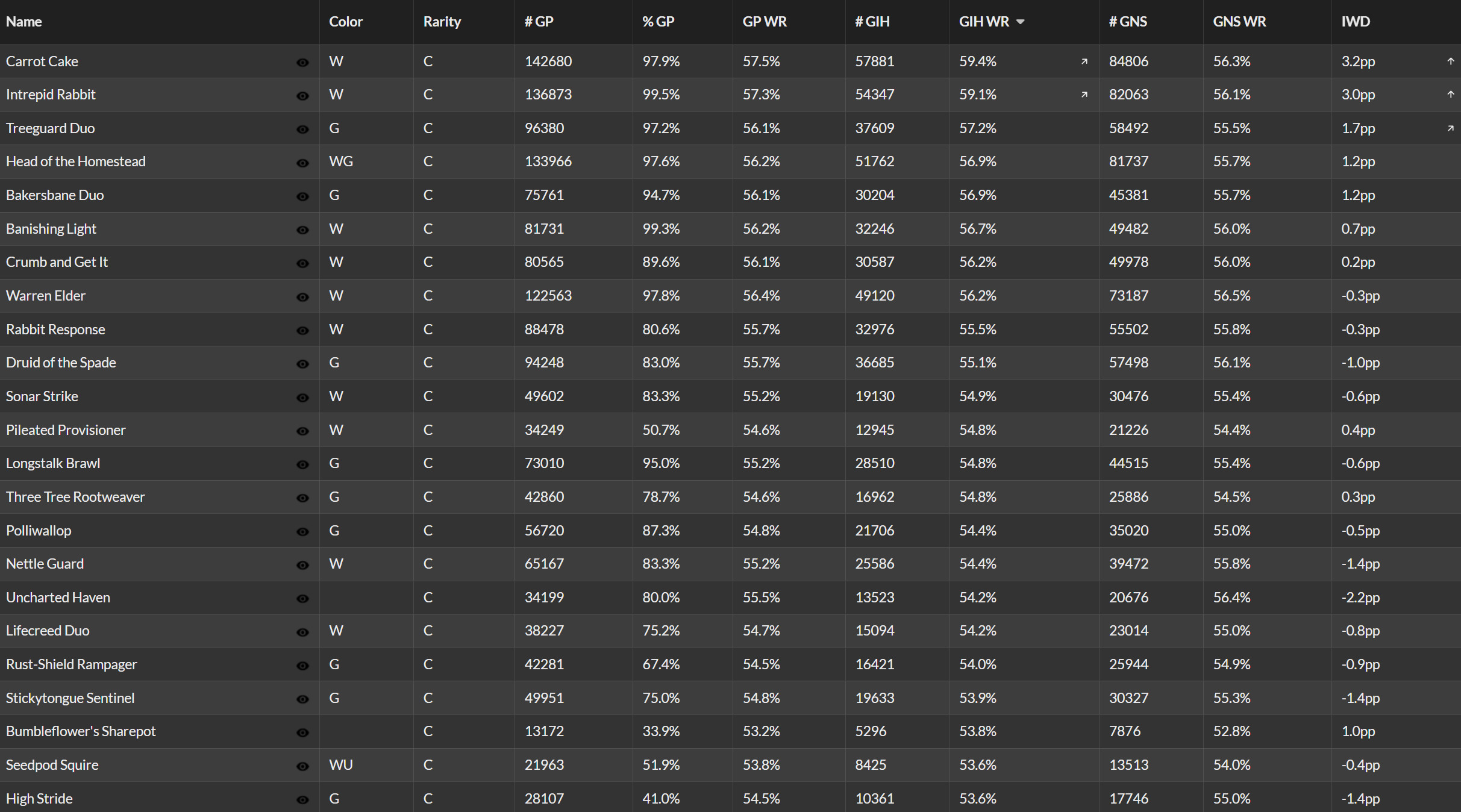
Task: Click diagonal arrow next to Carrot Cake 59.4%
Action: [x=1084, y=61]
